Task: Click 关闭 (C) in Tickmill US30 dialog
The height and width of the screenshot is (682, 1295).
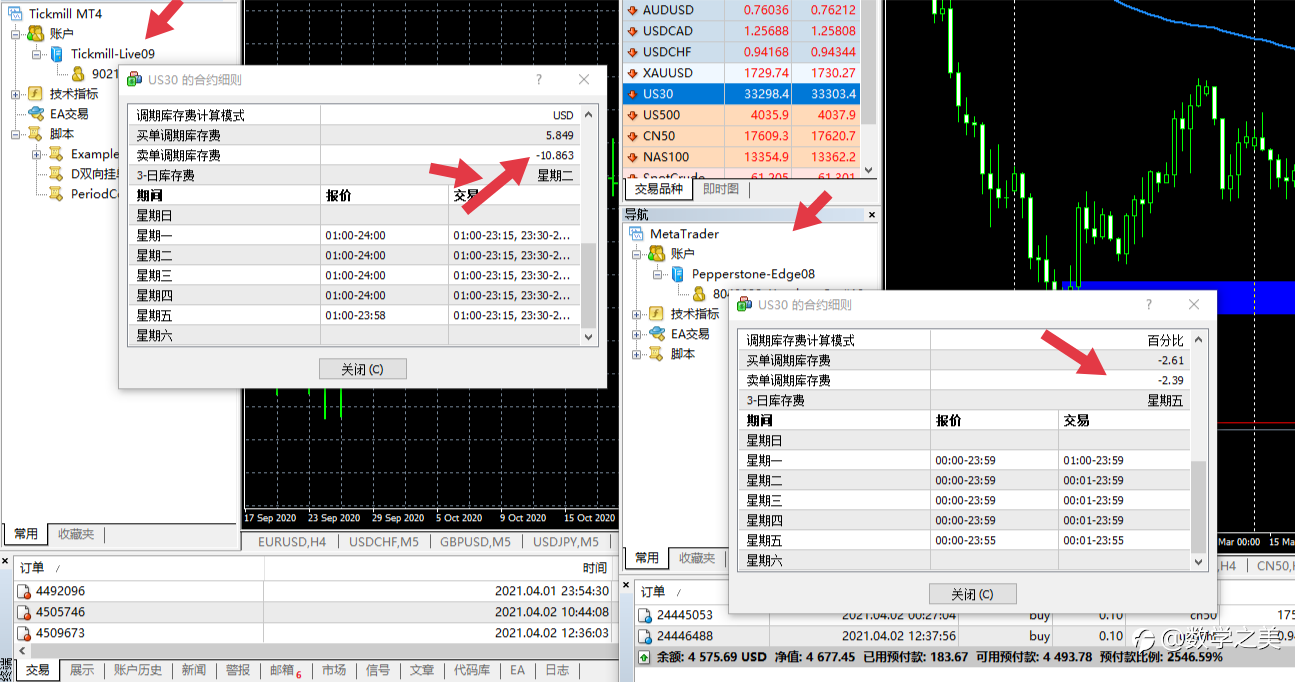Action: [363, 369]
